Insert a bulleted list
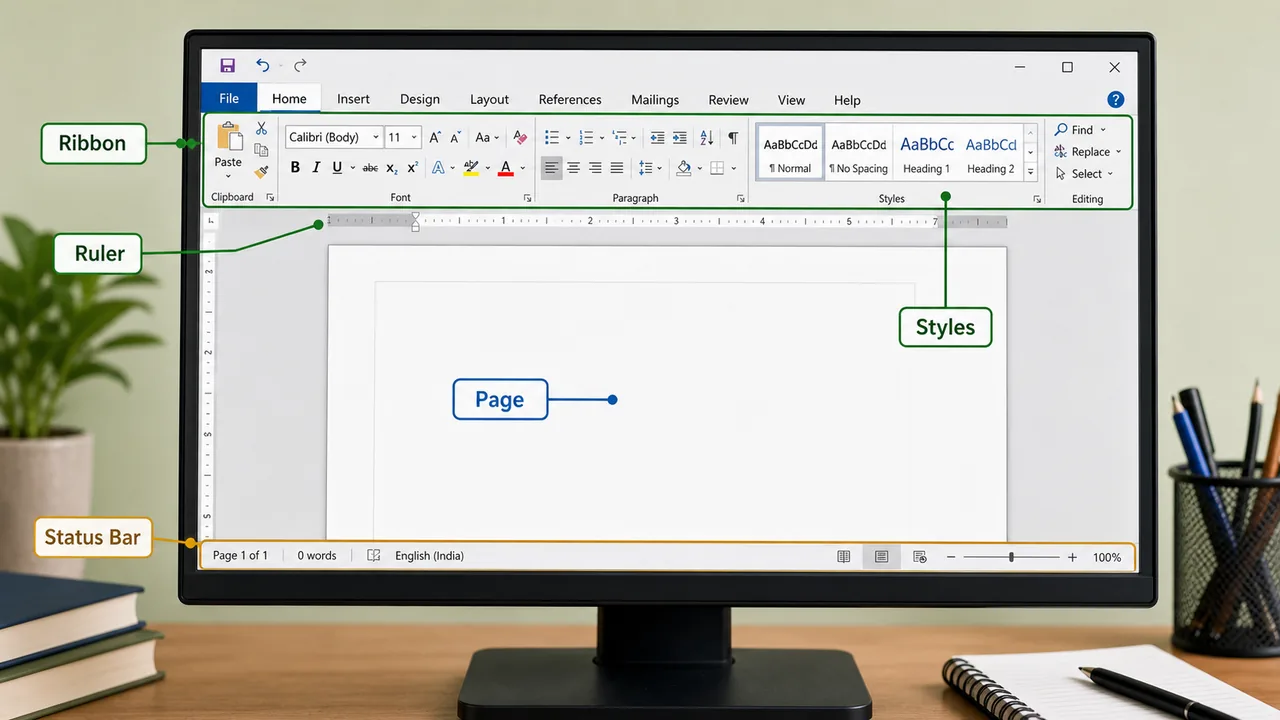Viewport: 1280px width, 720px height. 551,138
